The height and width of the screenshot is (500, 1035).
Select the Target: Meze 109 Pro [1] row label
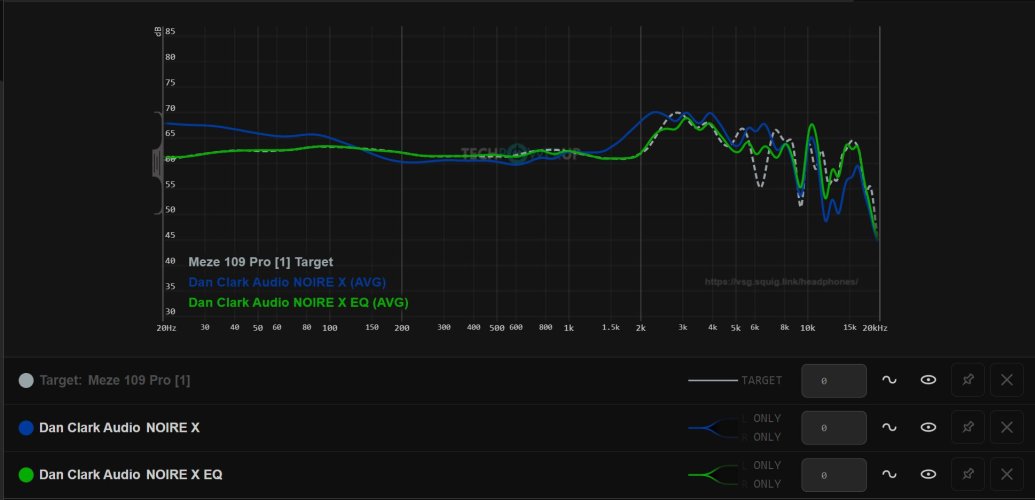(x=115, y=381)
